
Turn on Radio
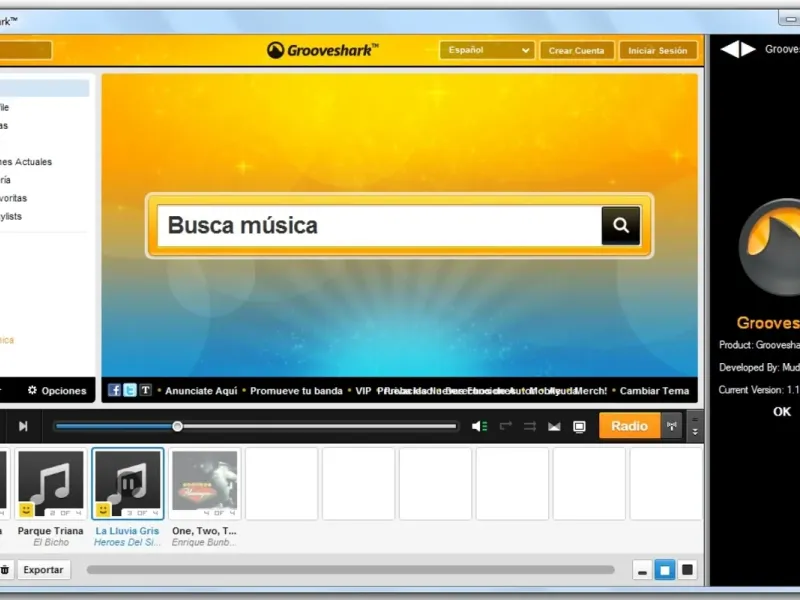(630, 426)
